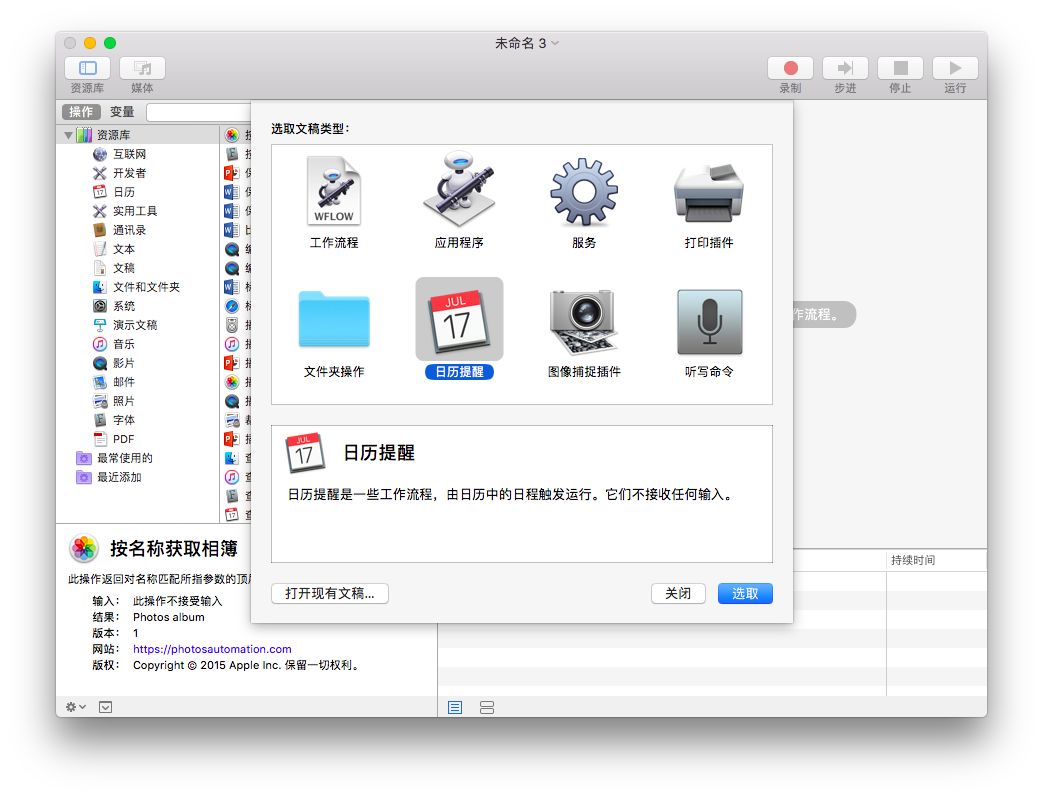Click the Calendar Alarm (日历提醒) icon
This screenshot has width=1043, height=797.
tap(459, 321)
